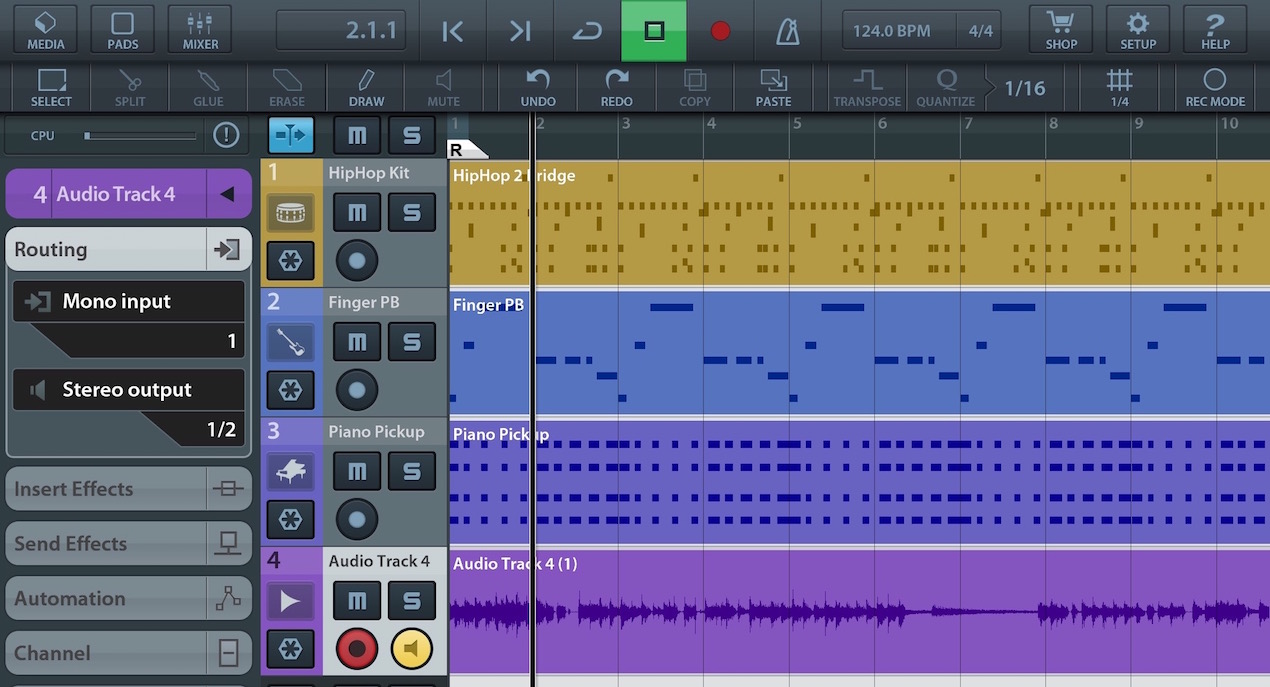Image resolution: width=1270 pixels, height=687 pixels.
Task: Open the Shop tab
Action: click(x=1061, y=30)
